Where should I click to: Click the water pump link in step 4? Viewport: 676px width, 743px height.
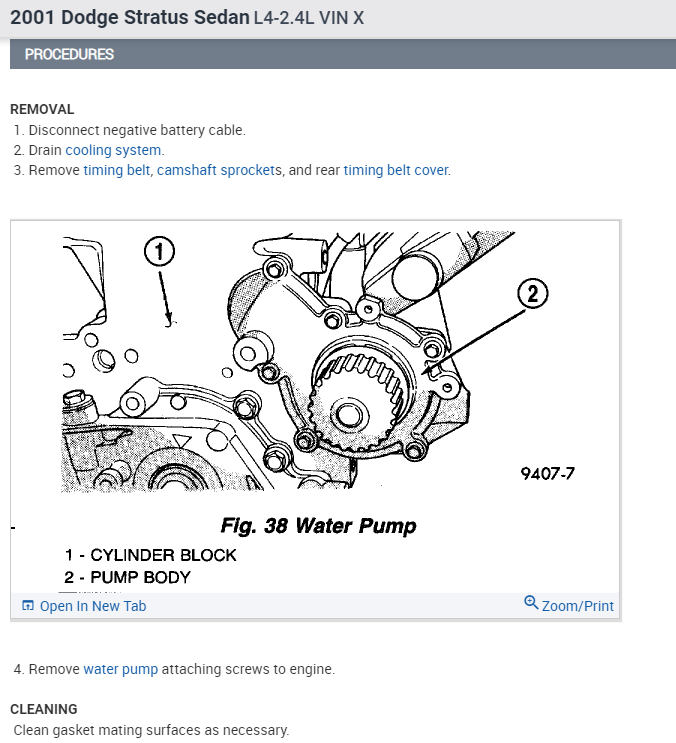tap(121, 669)
